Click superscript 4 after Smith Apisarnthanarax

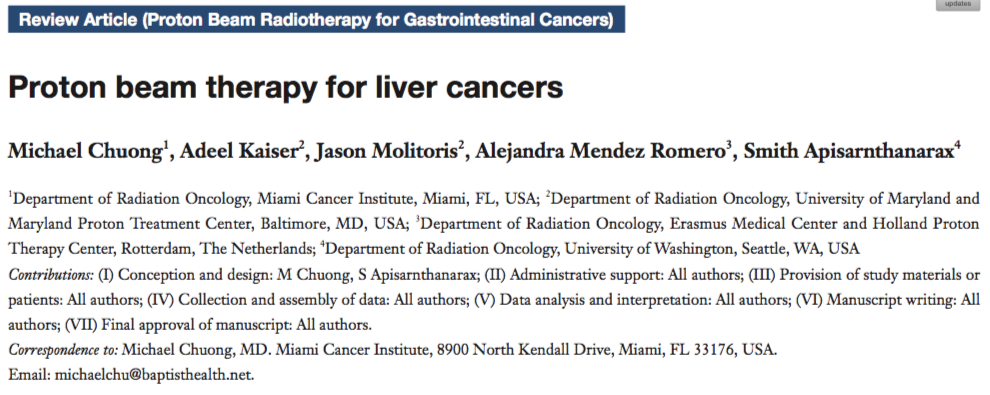click(958, 148)
